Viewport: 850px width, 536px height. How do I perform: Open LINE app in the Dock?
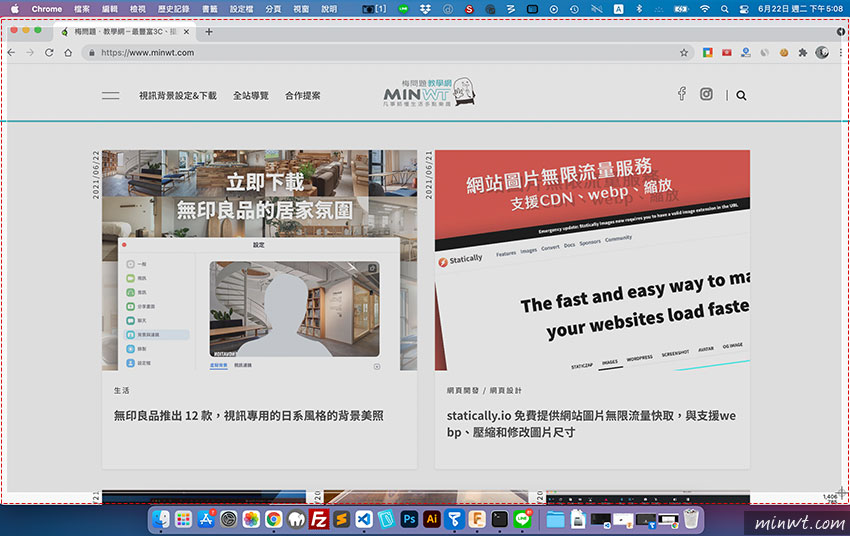[522, 519]
